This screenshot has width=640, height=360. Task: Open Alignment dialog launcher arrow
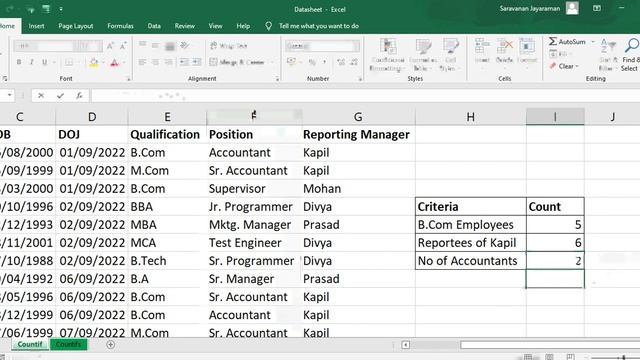click(x=277, y=79)
